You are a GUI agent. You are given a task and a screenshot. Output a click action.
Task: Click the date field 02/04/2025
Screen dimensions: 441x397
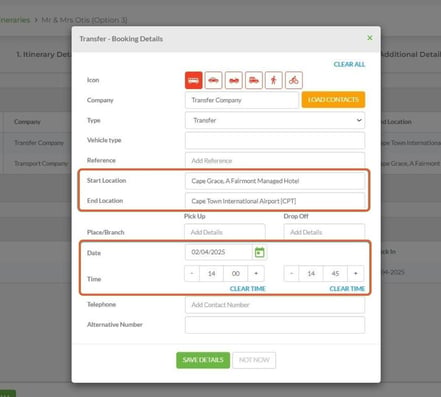tap(219, 252)
